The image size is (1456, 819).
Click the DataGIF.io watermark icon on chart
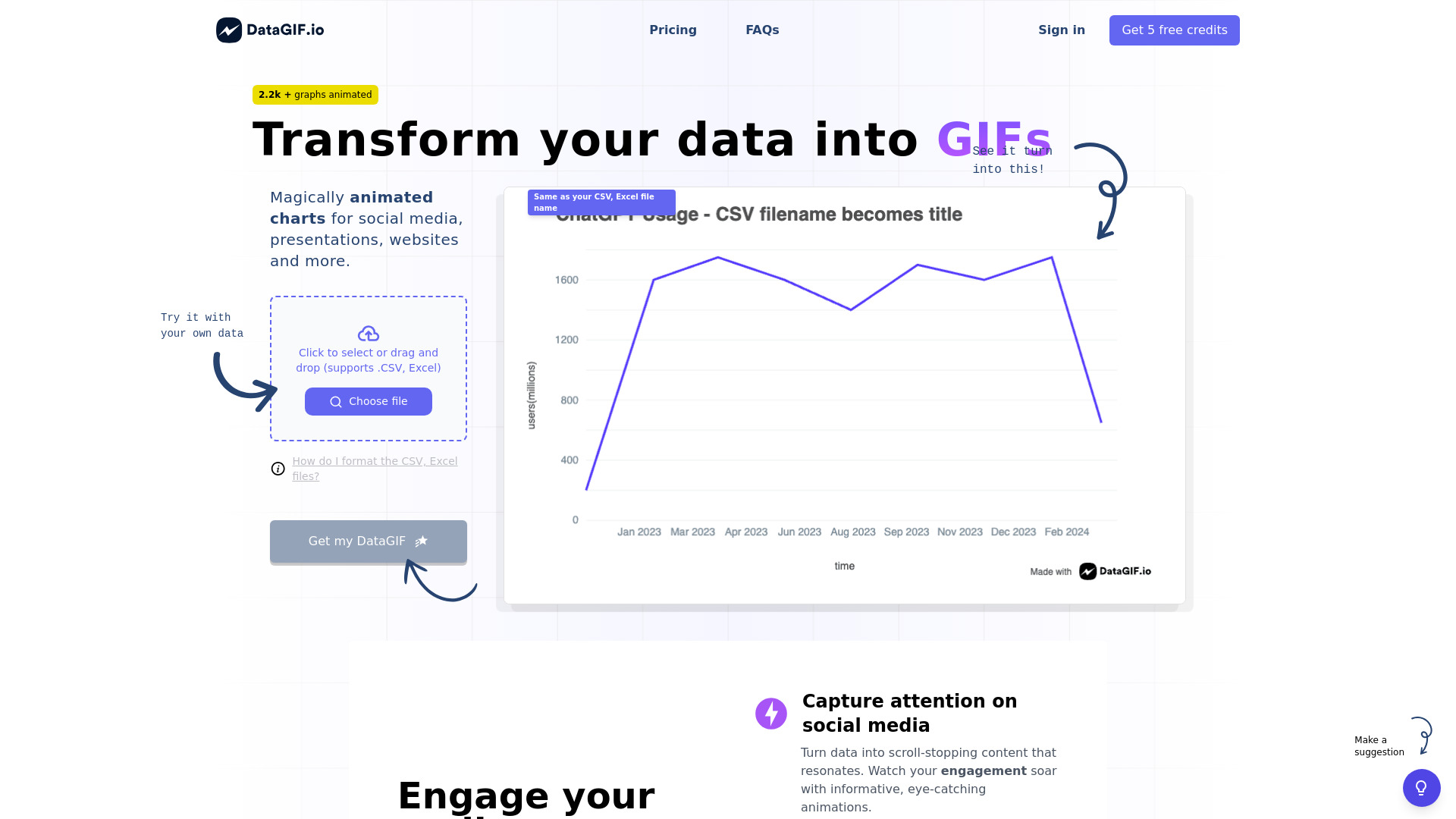click(1087, 570)
